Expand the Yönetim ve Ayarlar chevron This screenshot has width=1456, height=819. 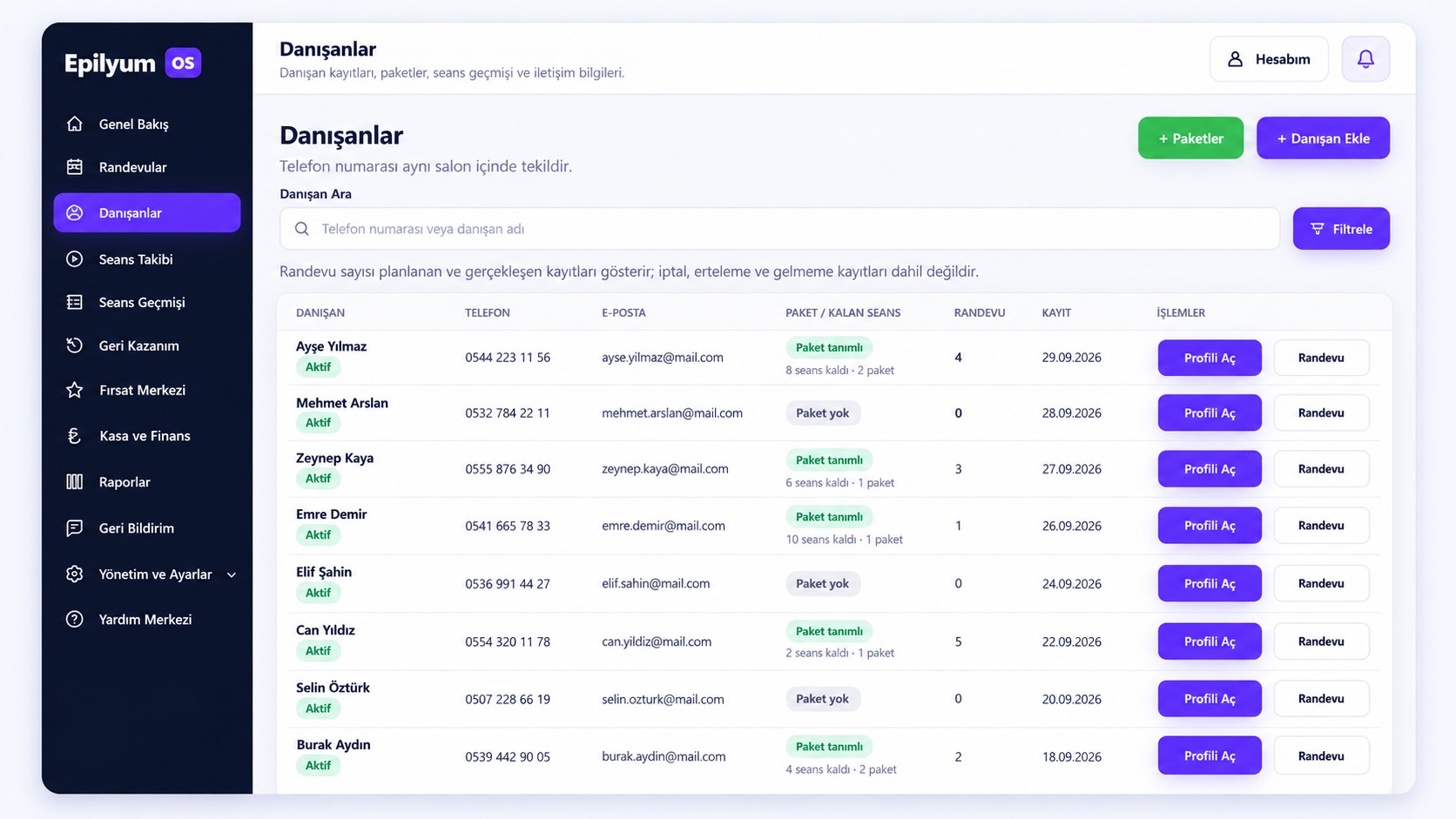(x=232, y=574)
